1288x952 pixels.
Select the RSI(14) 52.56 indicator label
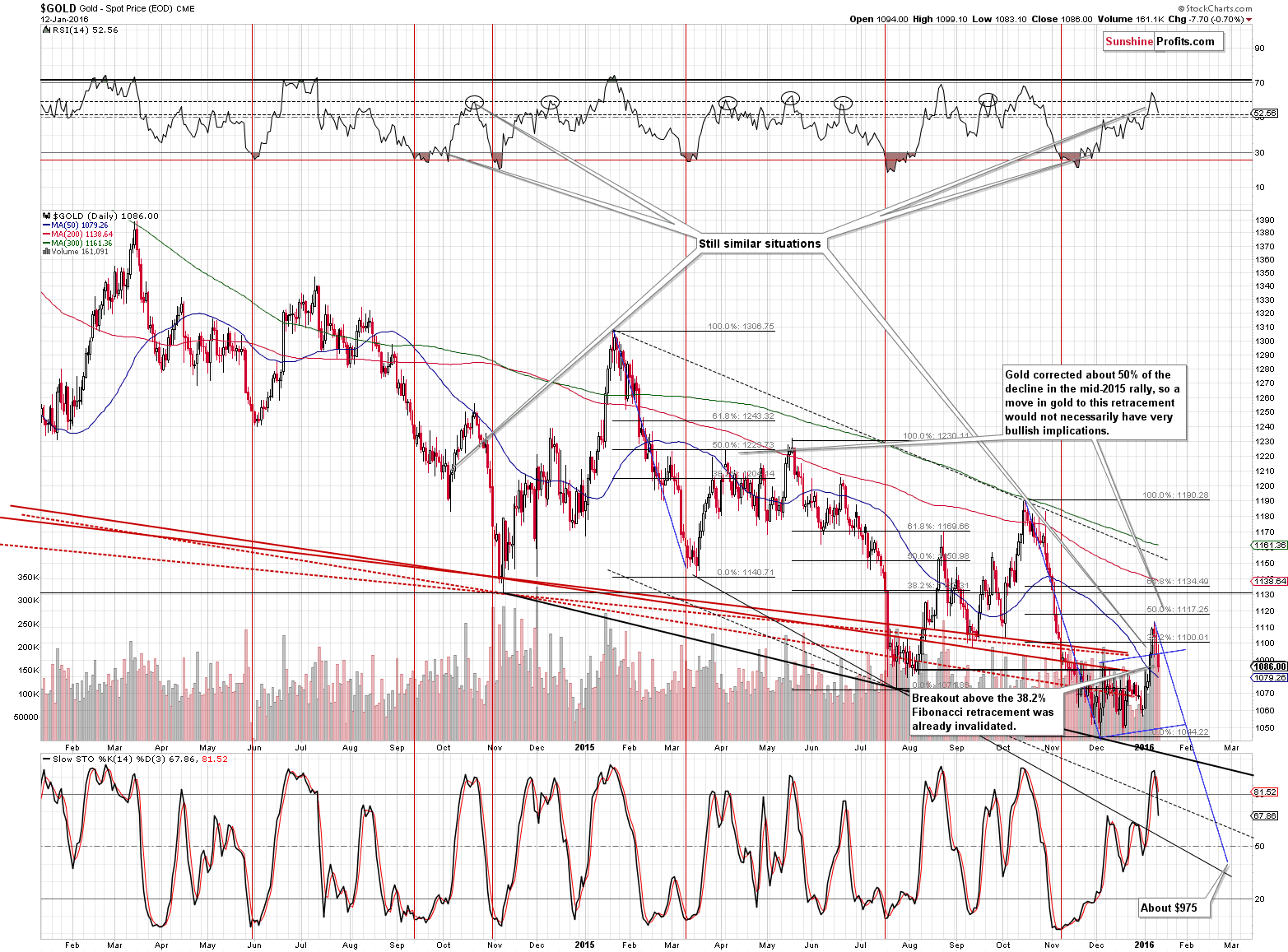85,30
